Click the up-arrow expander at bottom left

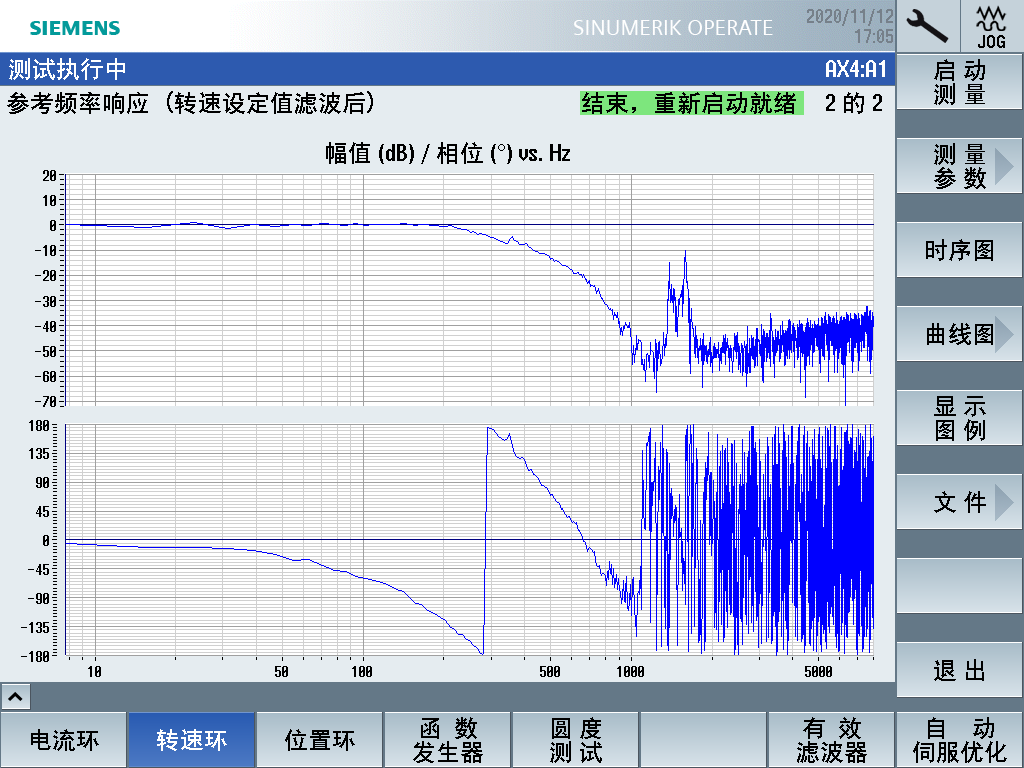17,696
